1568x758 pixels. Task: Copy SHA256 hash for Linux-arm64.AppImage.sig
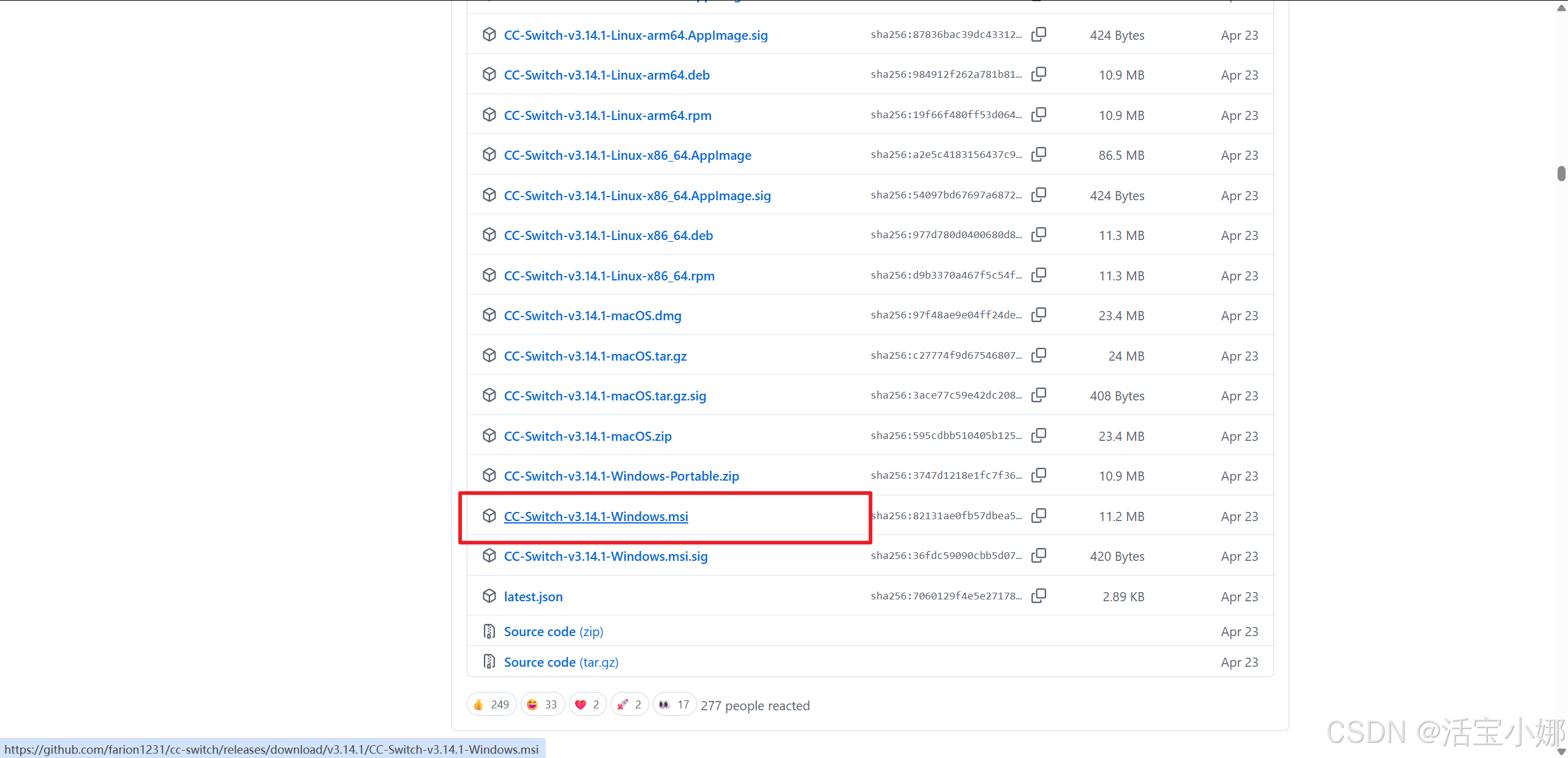tap(1039, 34)
